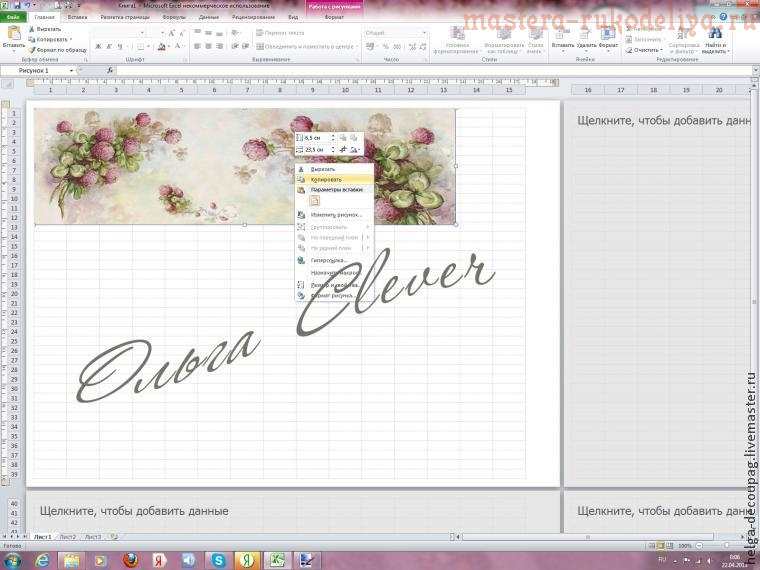Viewport: 760px width, 570px height.
Task: Click Форматировать как таблицу icon
Action: 504,33
